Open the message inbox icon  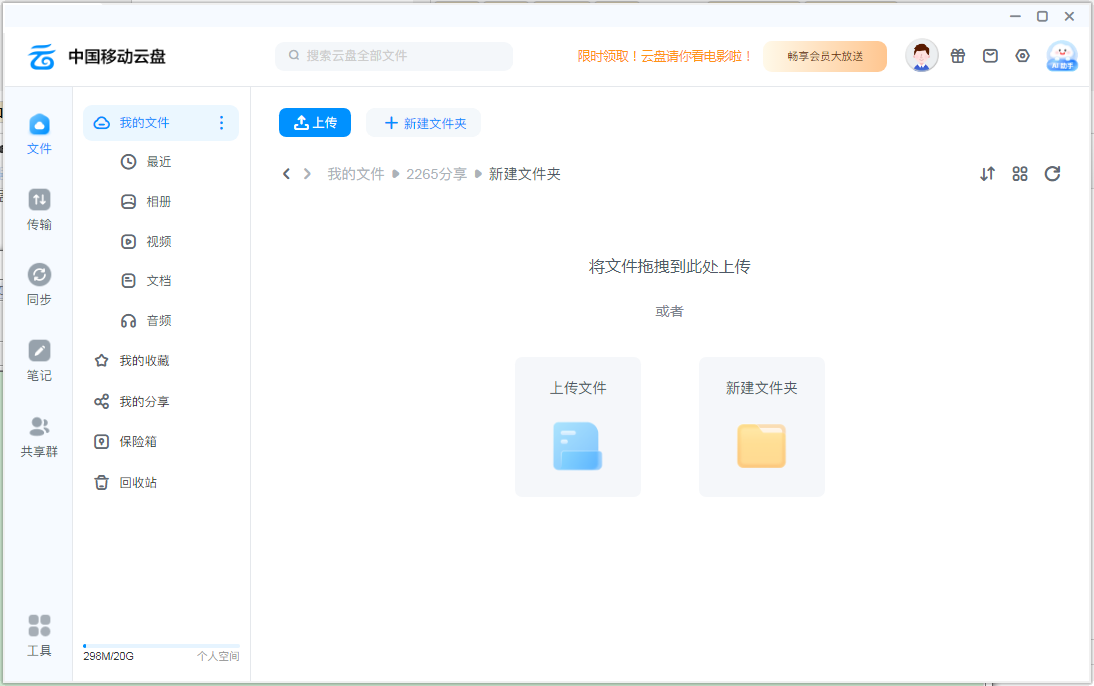(x=990, y=56)
